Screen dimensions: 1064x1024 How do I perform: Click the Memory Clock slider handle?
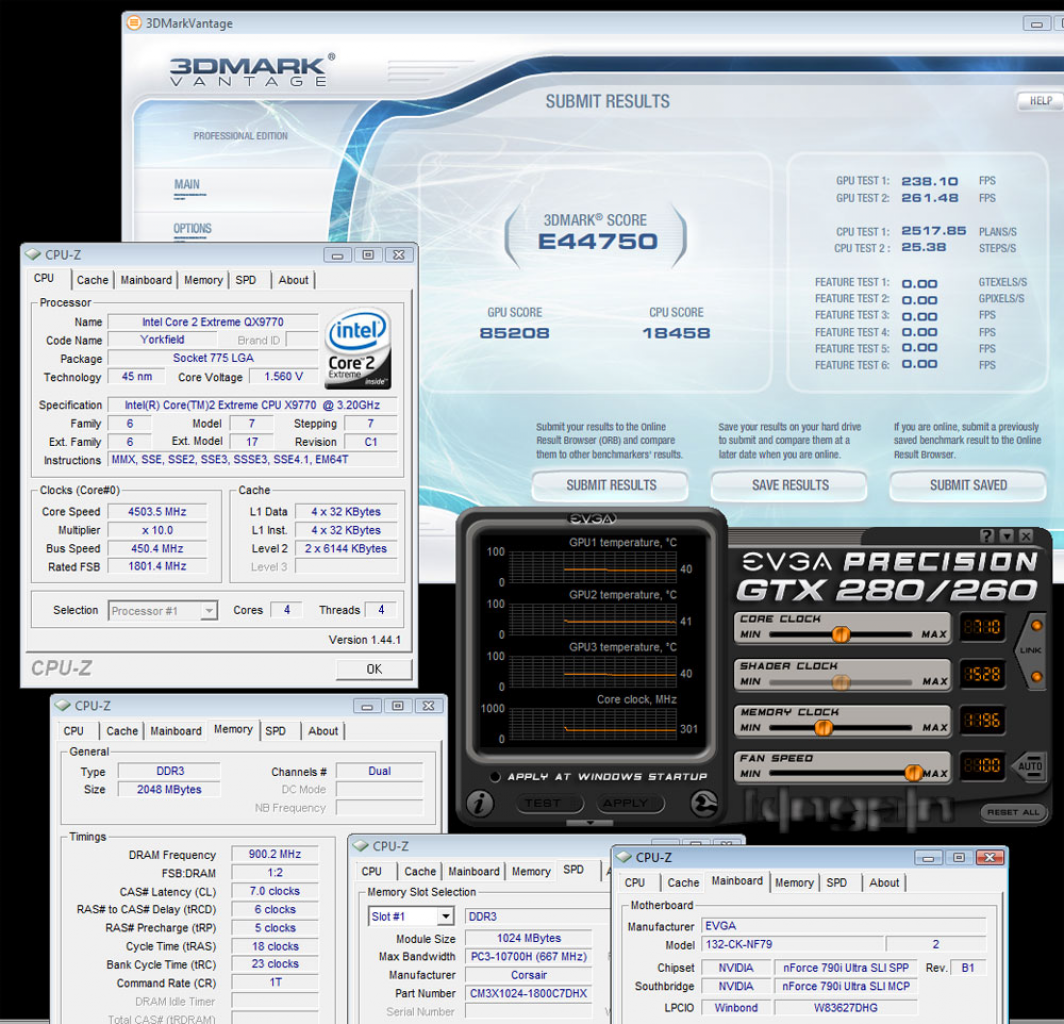(x=823, y=727)
